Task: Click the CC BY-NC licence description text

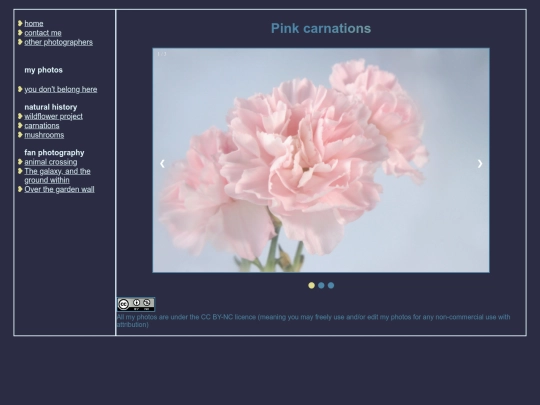Action: tap(313, 321)
